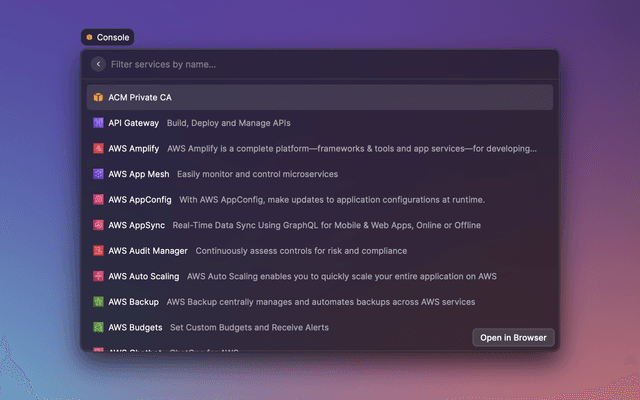Click the Console label tag
The height and width of the screenshot is (400, 640).
point(107,37)
